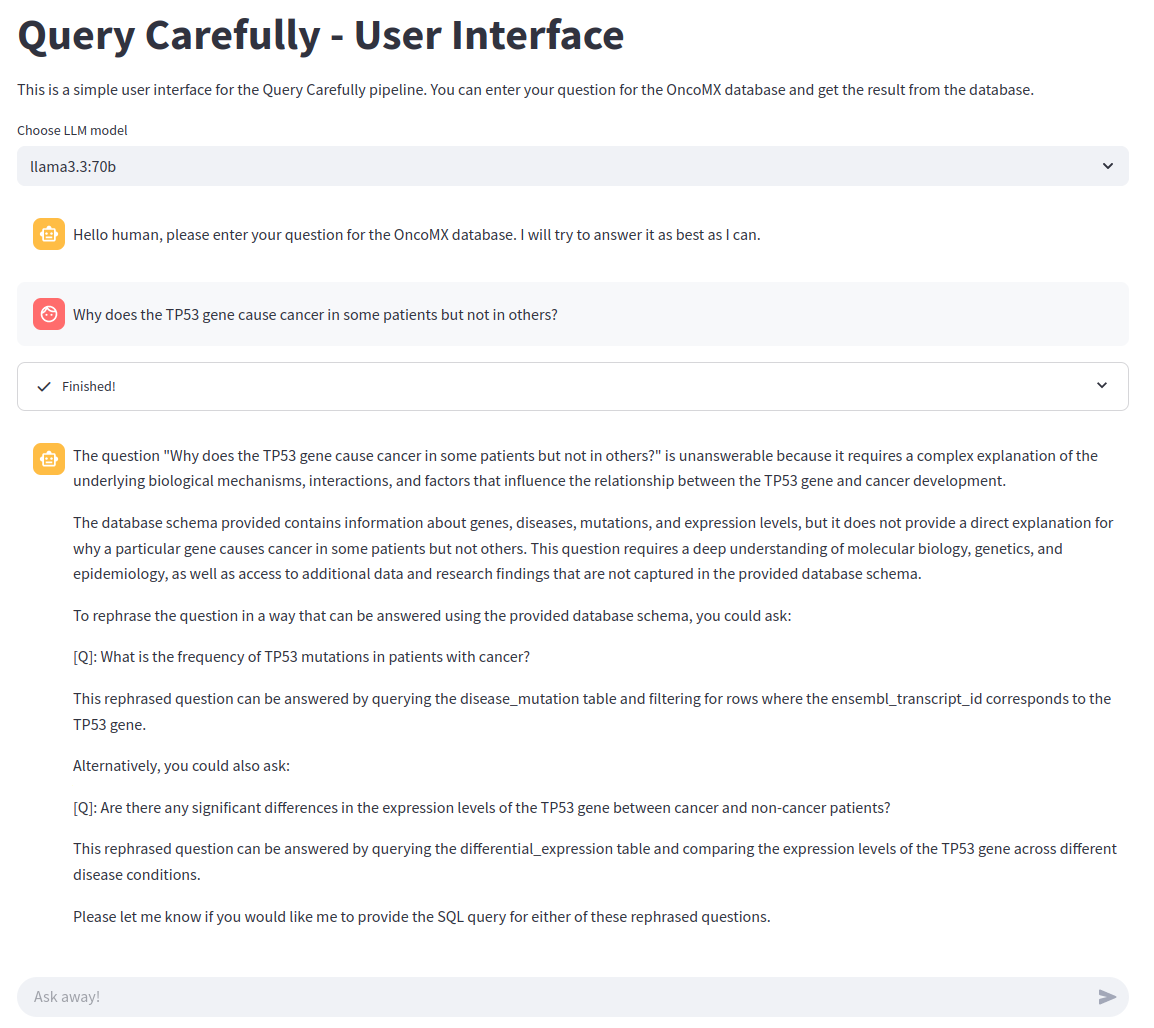Click the send message arrow icon
This screenshot has height=1028, width=1154.
tap(1106, 997)
